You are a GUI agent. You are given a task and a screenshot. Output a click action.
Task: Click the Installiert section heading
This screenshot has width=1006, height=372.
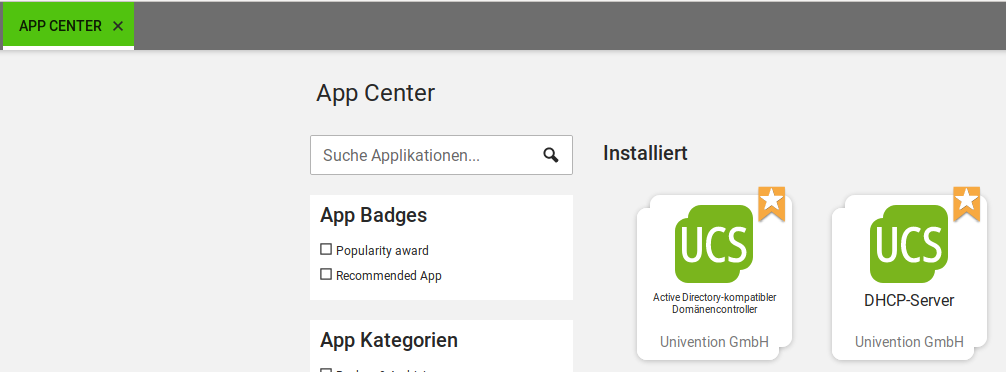(x=645, y=153)
